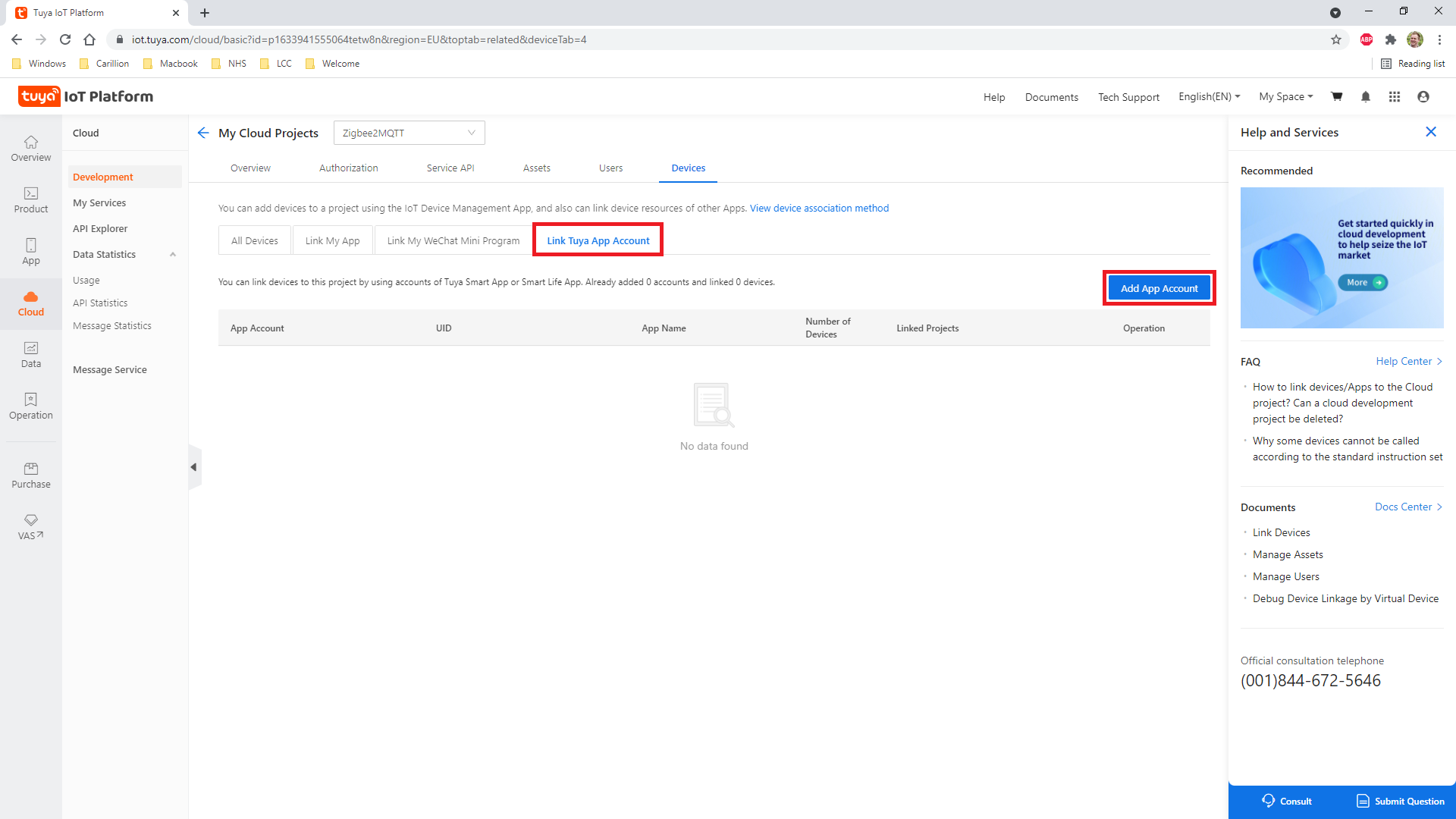This screenshot has height=819, width=1456.
Task: Open the Documents header link
Action: 1051,97
